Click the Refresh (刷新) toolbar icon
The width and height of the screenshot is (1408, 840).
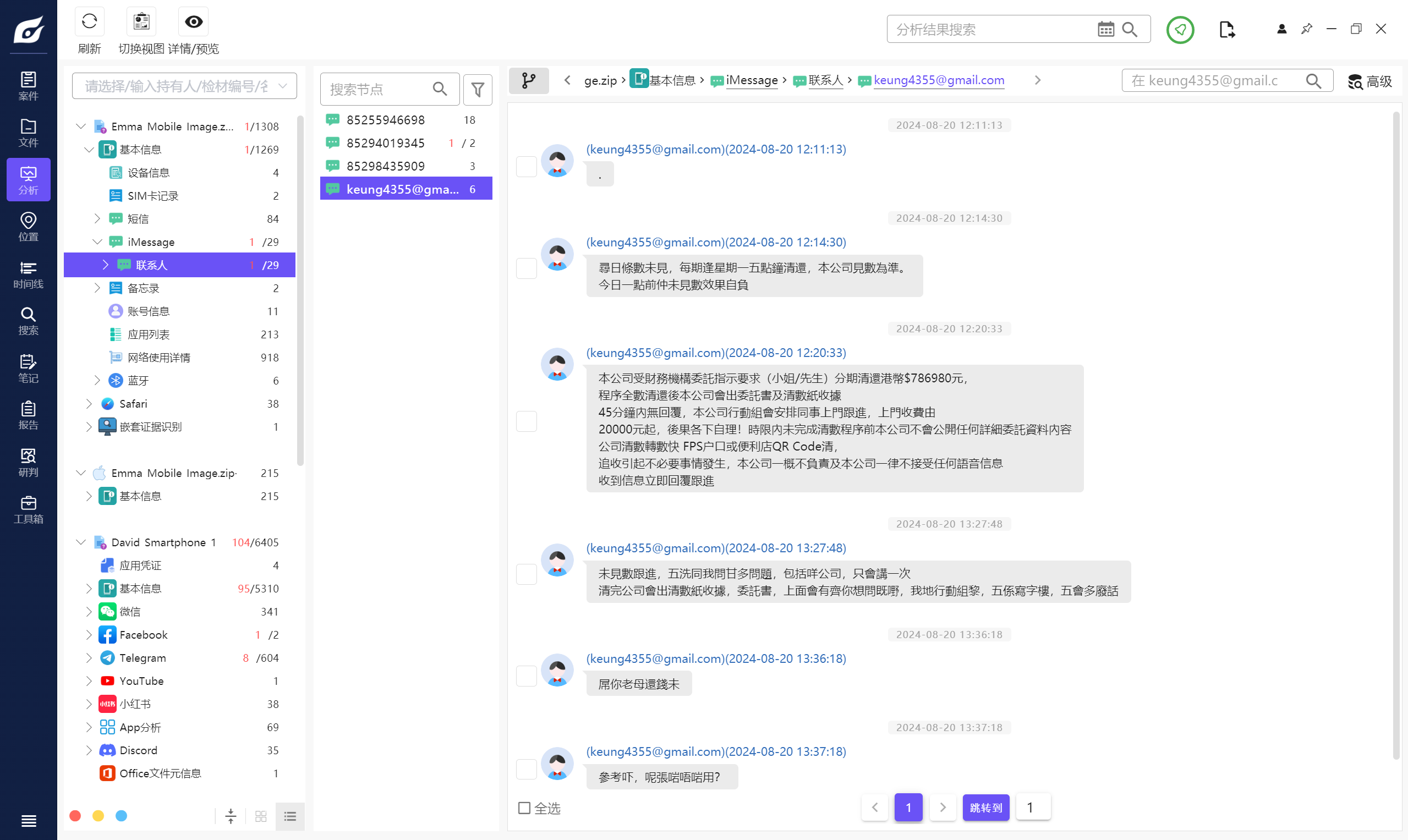pos(89,22)
